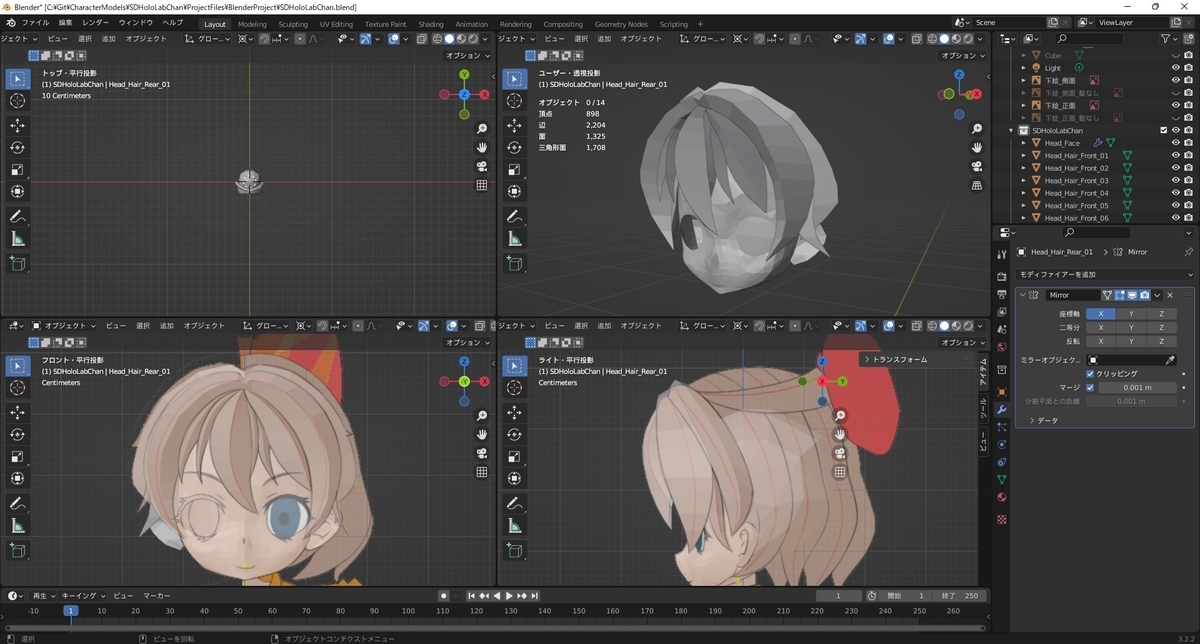Click the timeline end frame field 250
This screenshot has height=644, width=1200.
pos(958,596)
